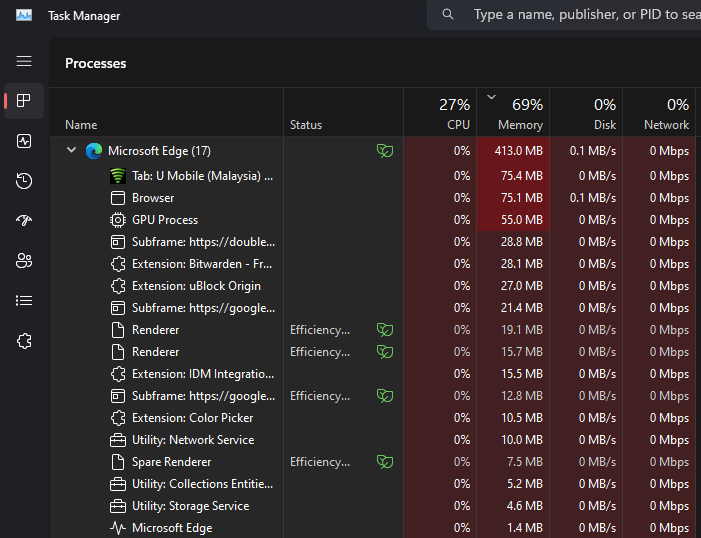
Task: Click the sort arrow above Memory column
Action: pos(492,97)
